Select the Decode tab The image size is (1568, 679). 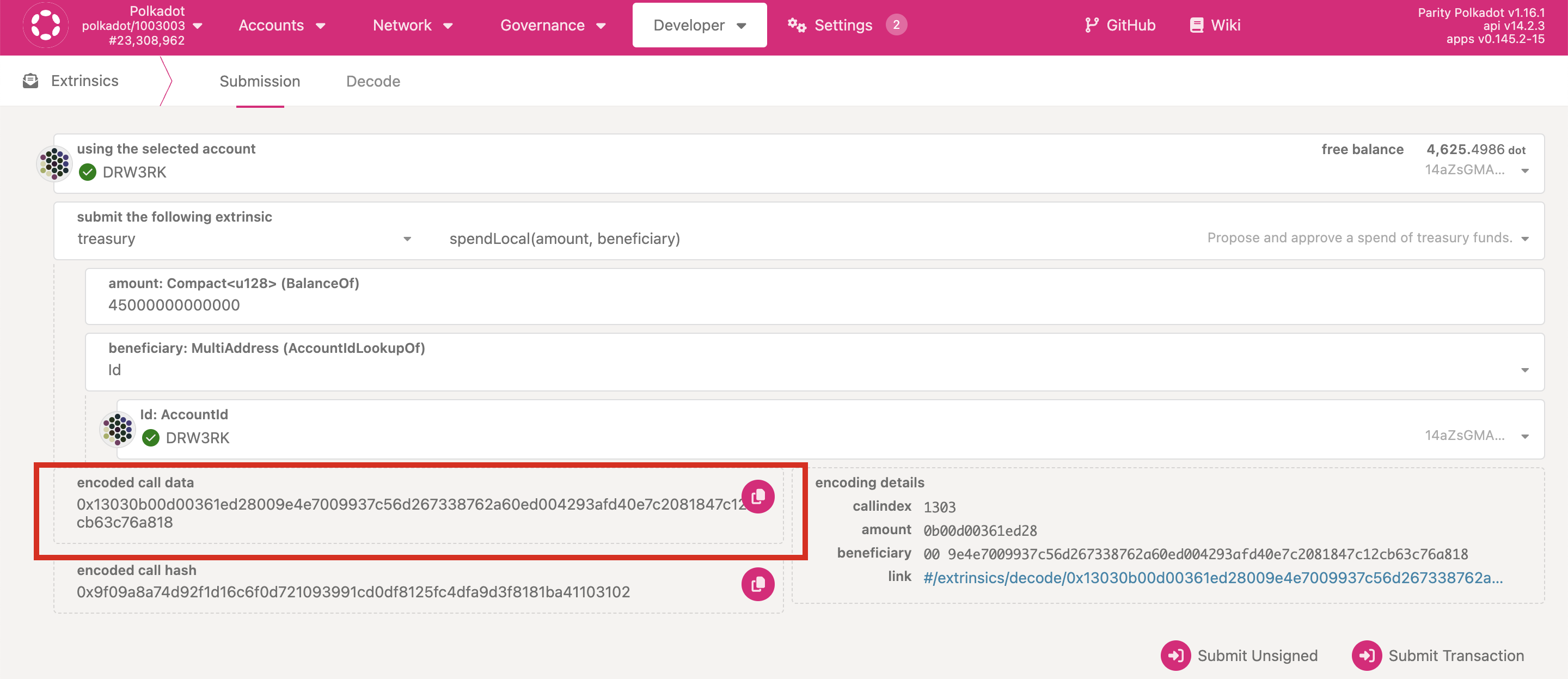click(x=374, y=81)
